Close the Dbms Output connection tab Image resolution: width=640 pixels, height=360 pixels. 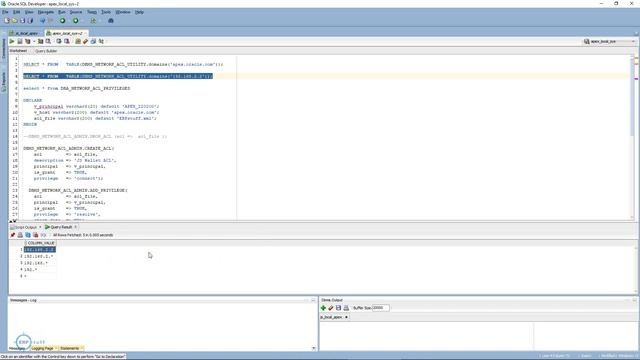tap(347, 317)
